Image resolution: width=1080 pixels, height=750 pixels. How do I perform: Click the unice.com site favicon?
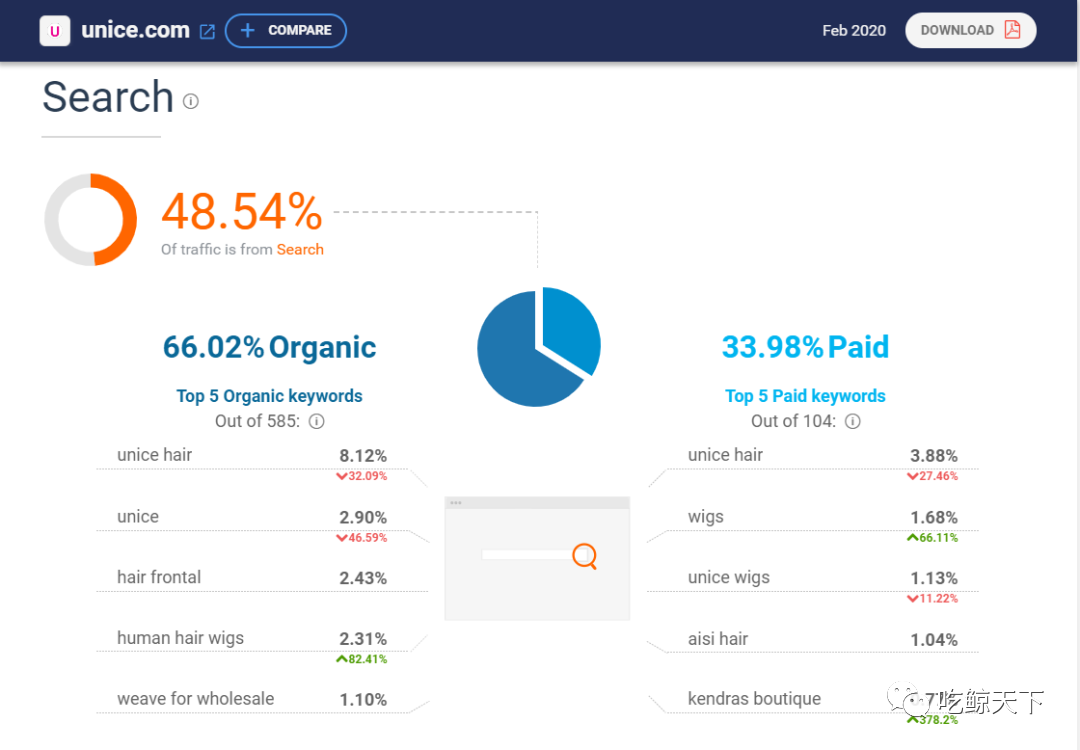pyautogui.click(x=55, y=31)
